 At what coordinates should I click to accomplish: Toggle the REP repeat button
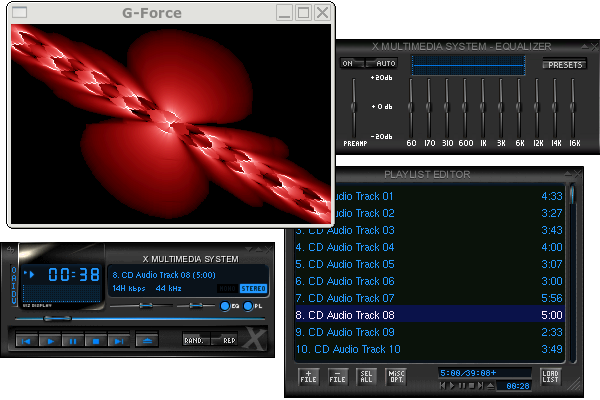click(x=225, y=340)
